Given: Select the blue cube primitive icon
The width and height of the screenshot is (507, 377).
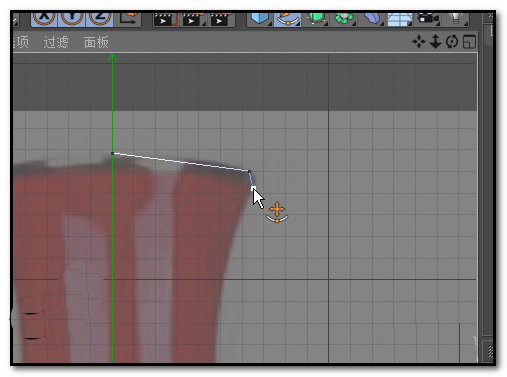Looking at the screenshot, I should coord(260,18).
